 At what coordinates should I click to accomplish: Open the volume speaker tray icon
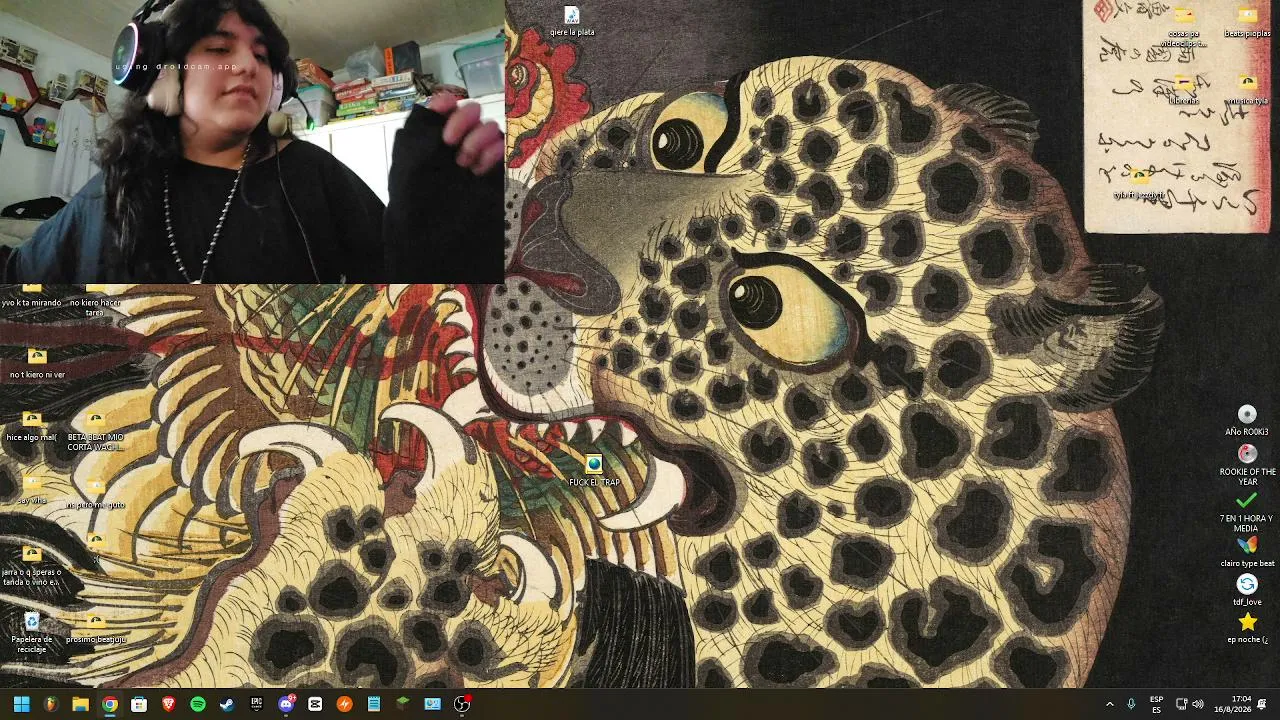point(1198,704)
